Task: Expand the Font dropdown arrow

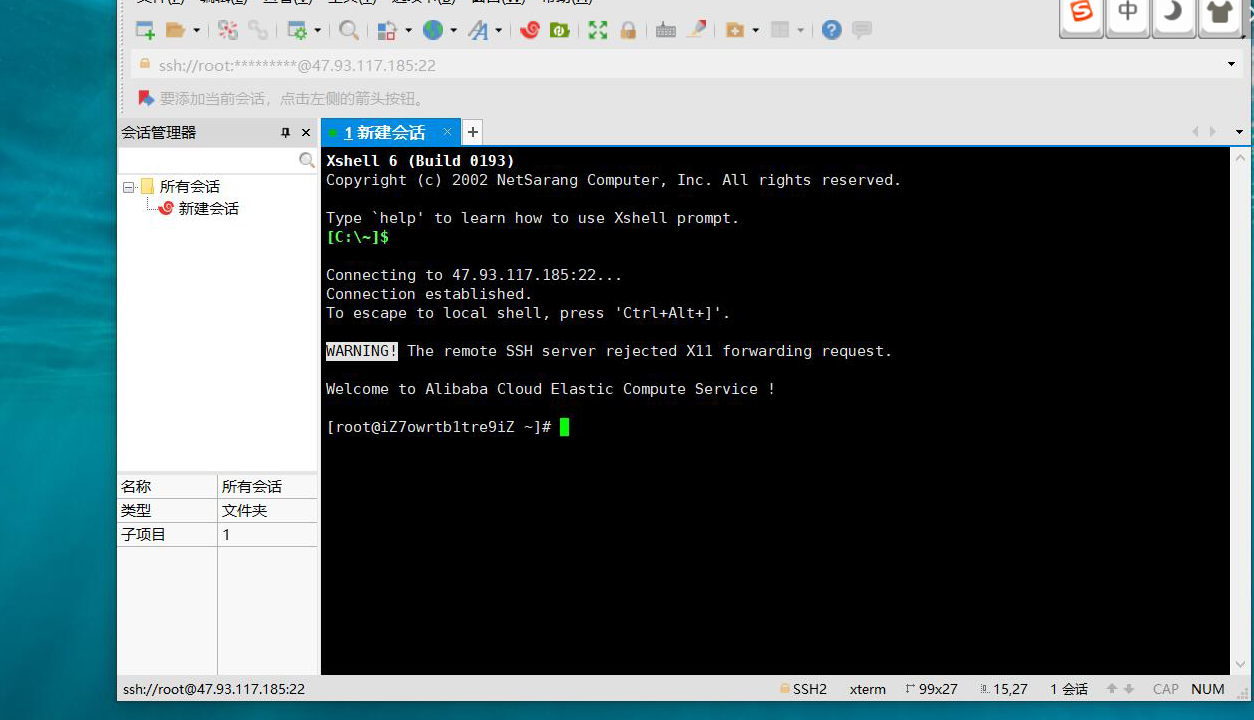Action: 498,31
